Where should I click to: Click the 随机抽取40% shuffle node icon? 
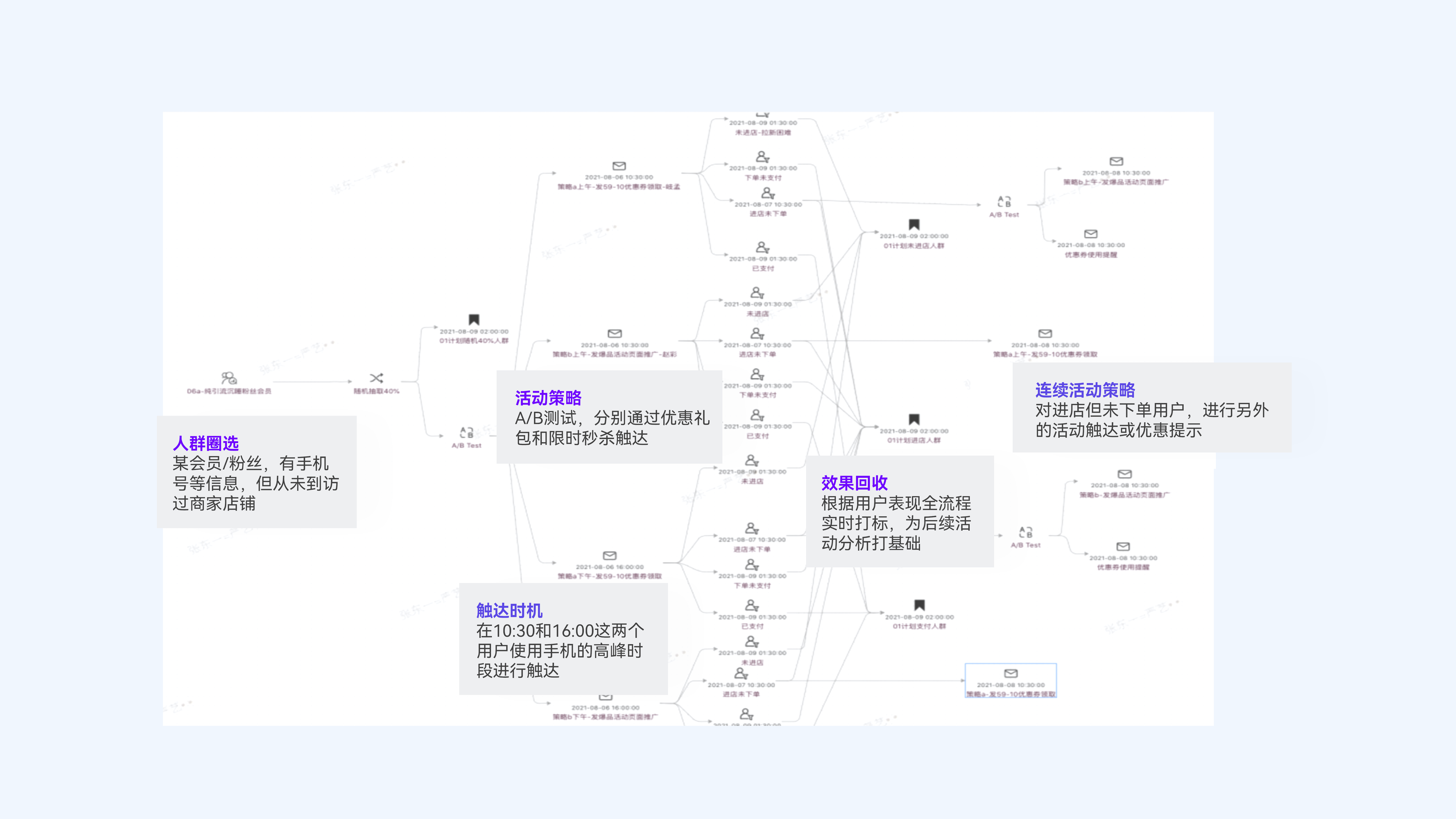(x=376, y=378)
